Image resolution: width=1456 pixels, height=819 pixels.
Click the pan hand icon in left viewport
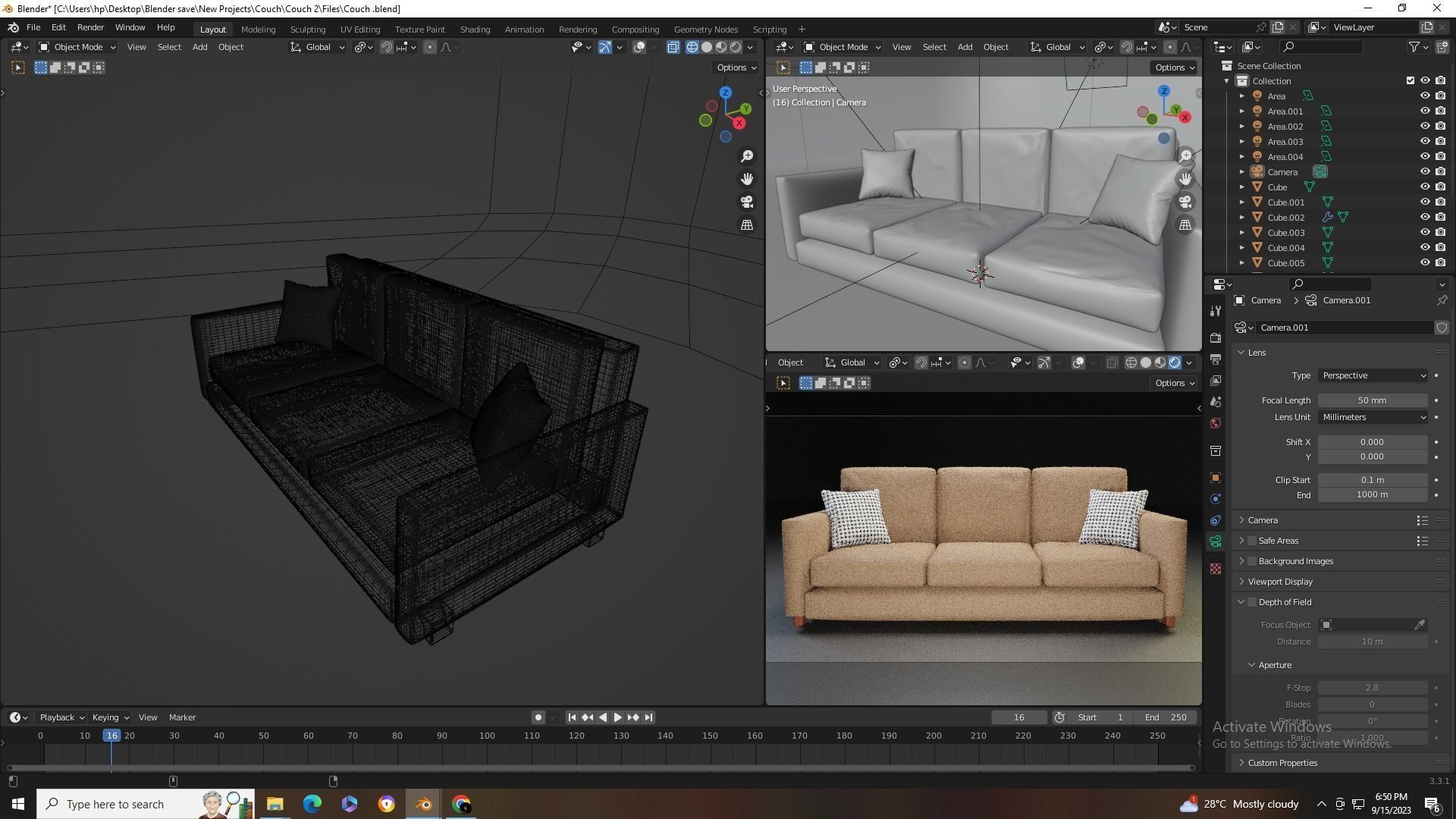pos(747,179)
